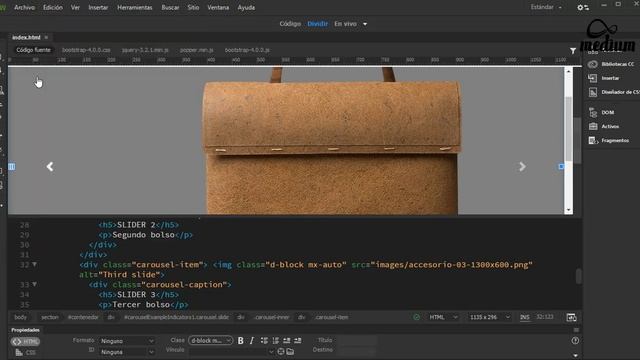Click the left column handle icon in live view
The width and height of the screenshot is (640, 360).
(12, 167)
